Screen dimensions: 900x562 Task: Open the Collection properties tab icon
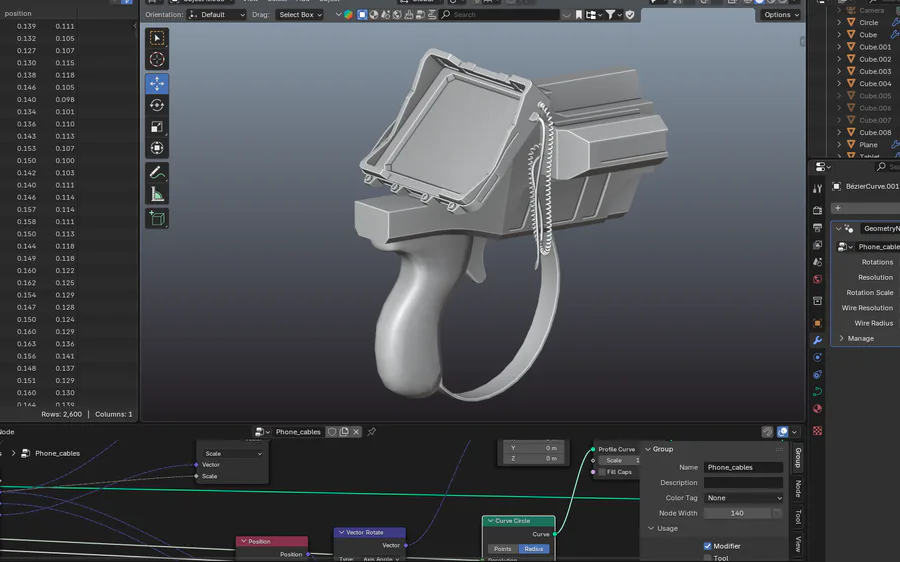coord(817,301)
